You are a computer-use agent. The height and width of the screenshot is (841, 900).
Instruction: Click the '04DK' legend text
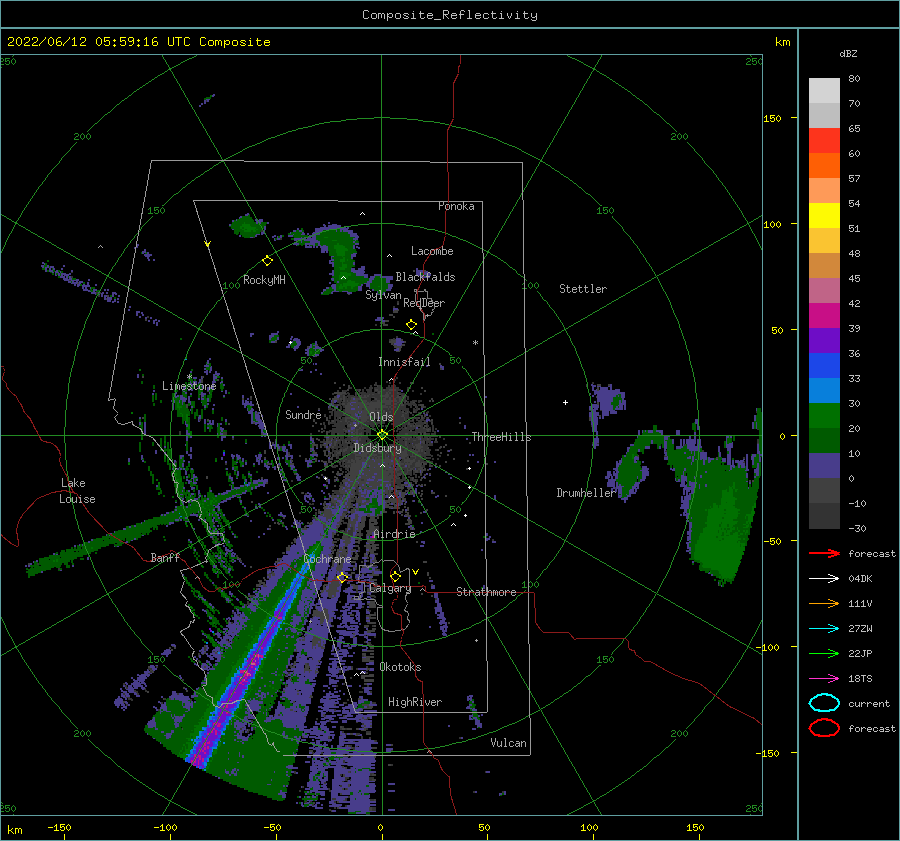tap(860, 579)
